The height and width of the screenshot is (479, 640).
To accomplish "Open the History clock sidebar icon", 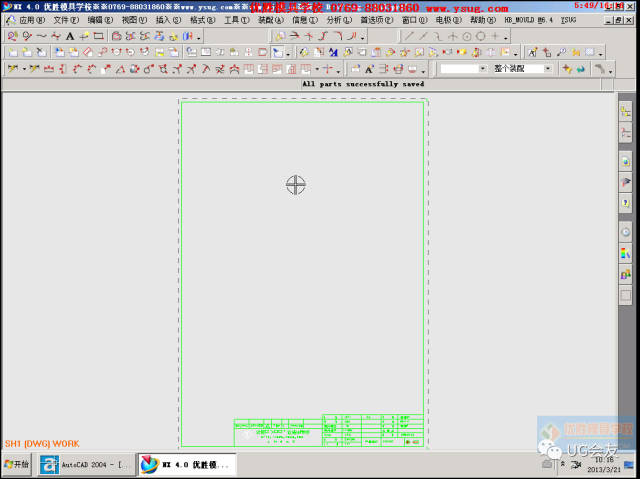I will 626,232.
